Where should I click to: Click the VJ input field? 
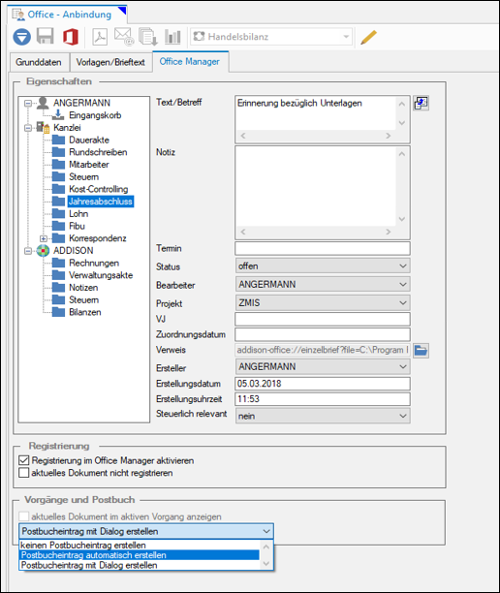pyautogui.click(x=322, y=319)
